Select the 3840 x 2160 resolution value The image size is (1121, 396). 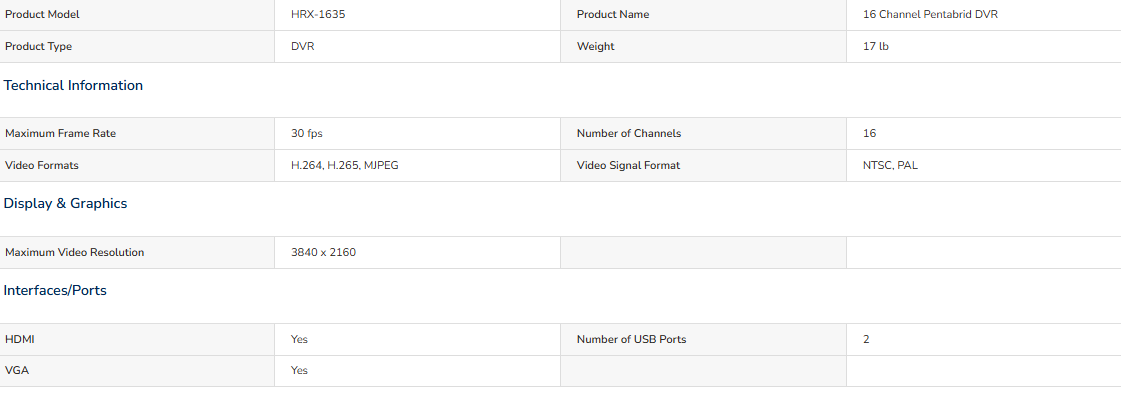tap(323, 253)
